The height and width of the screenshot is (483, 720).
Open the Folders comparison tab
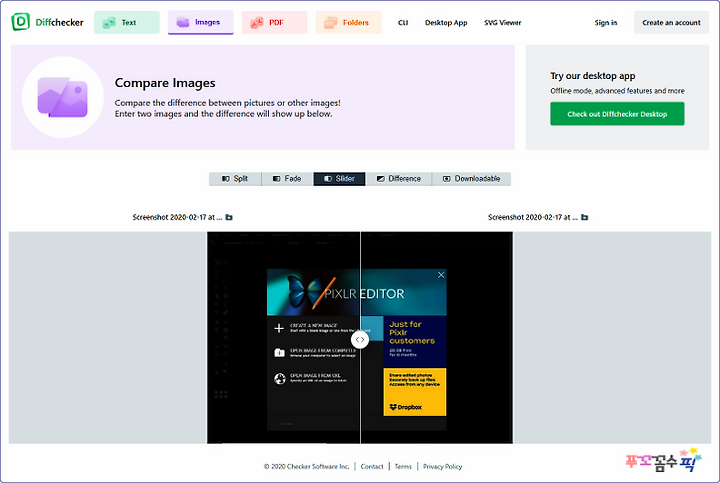pyautogui.click(x=349, y=22)
